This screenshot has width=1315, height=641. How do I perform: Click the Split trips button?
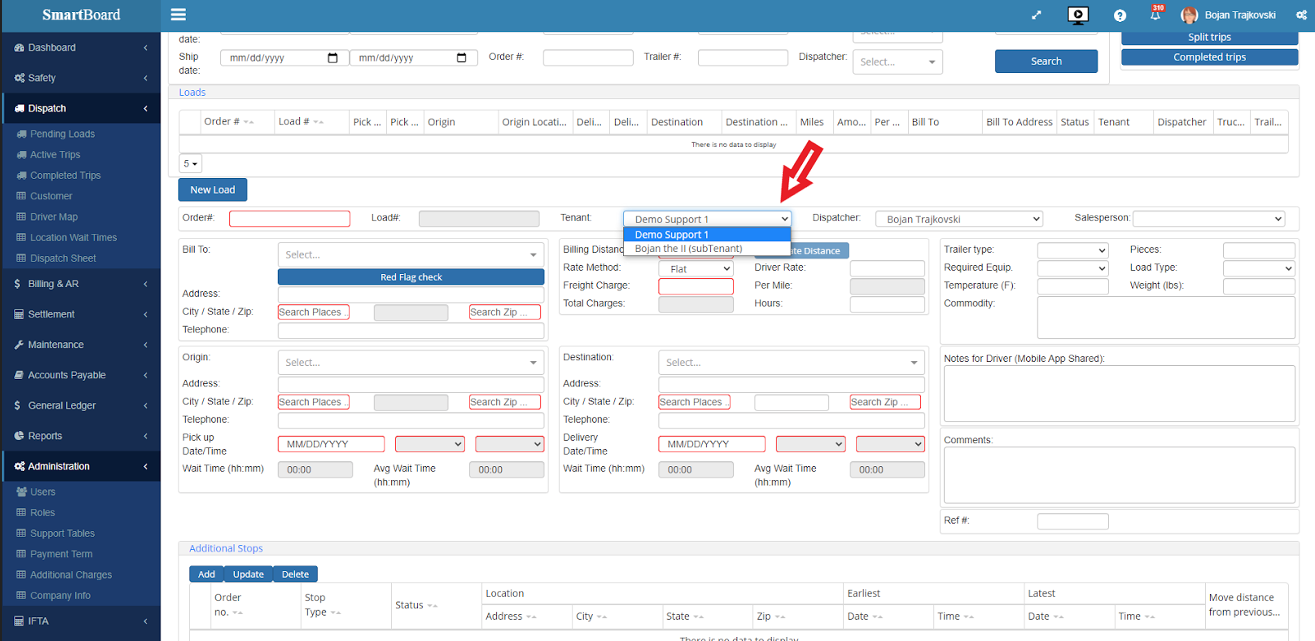pyautogui.click(x=1209, y=37)
